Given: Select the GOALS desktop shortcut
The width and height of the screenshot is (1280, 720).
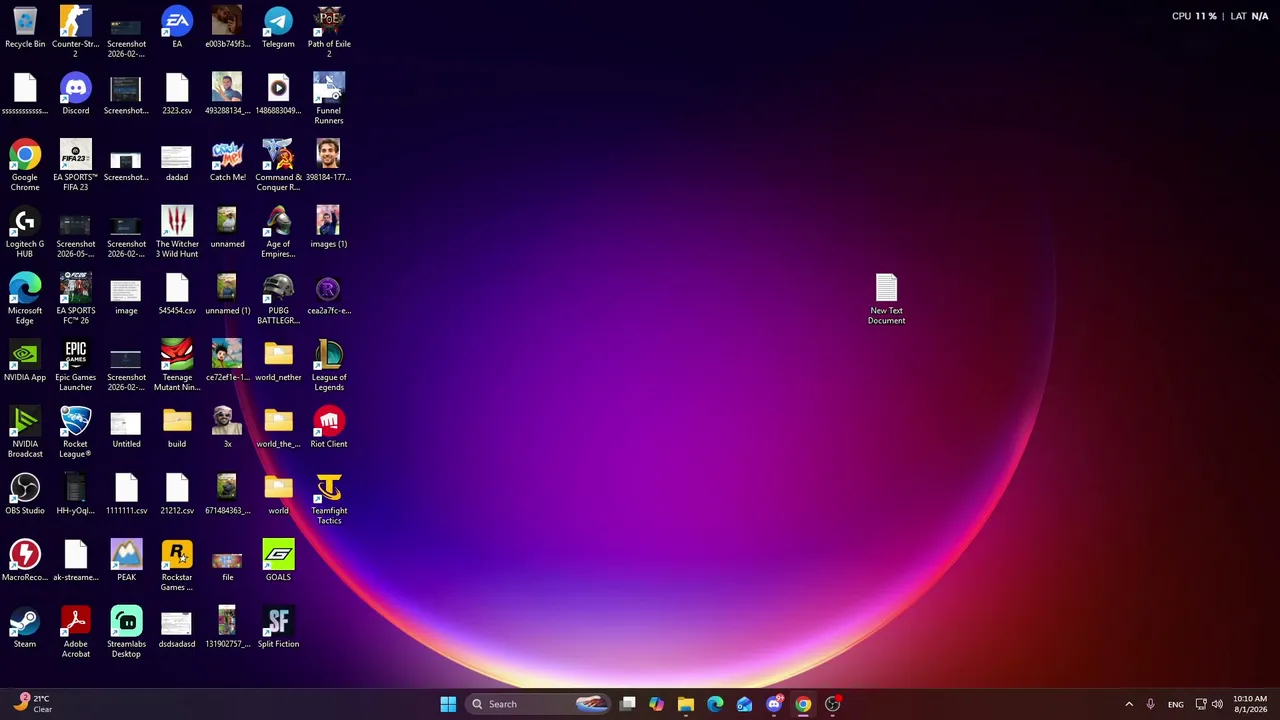Looking at the screenshot, I should [x=278, y=562].
